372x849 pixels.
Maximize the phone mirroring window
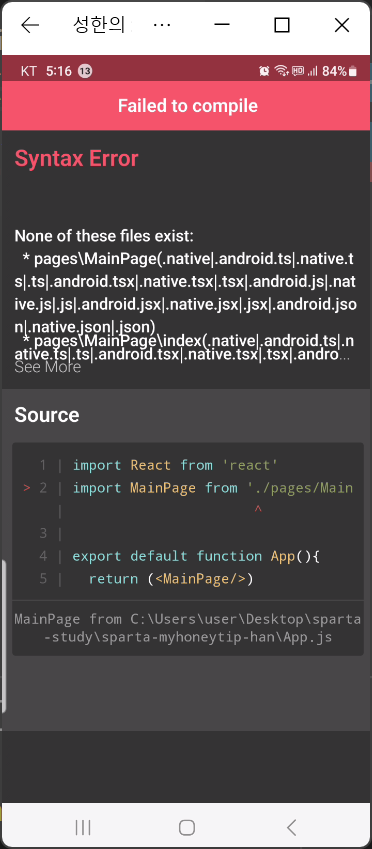point(282,25)
